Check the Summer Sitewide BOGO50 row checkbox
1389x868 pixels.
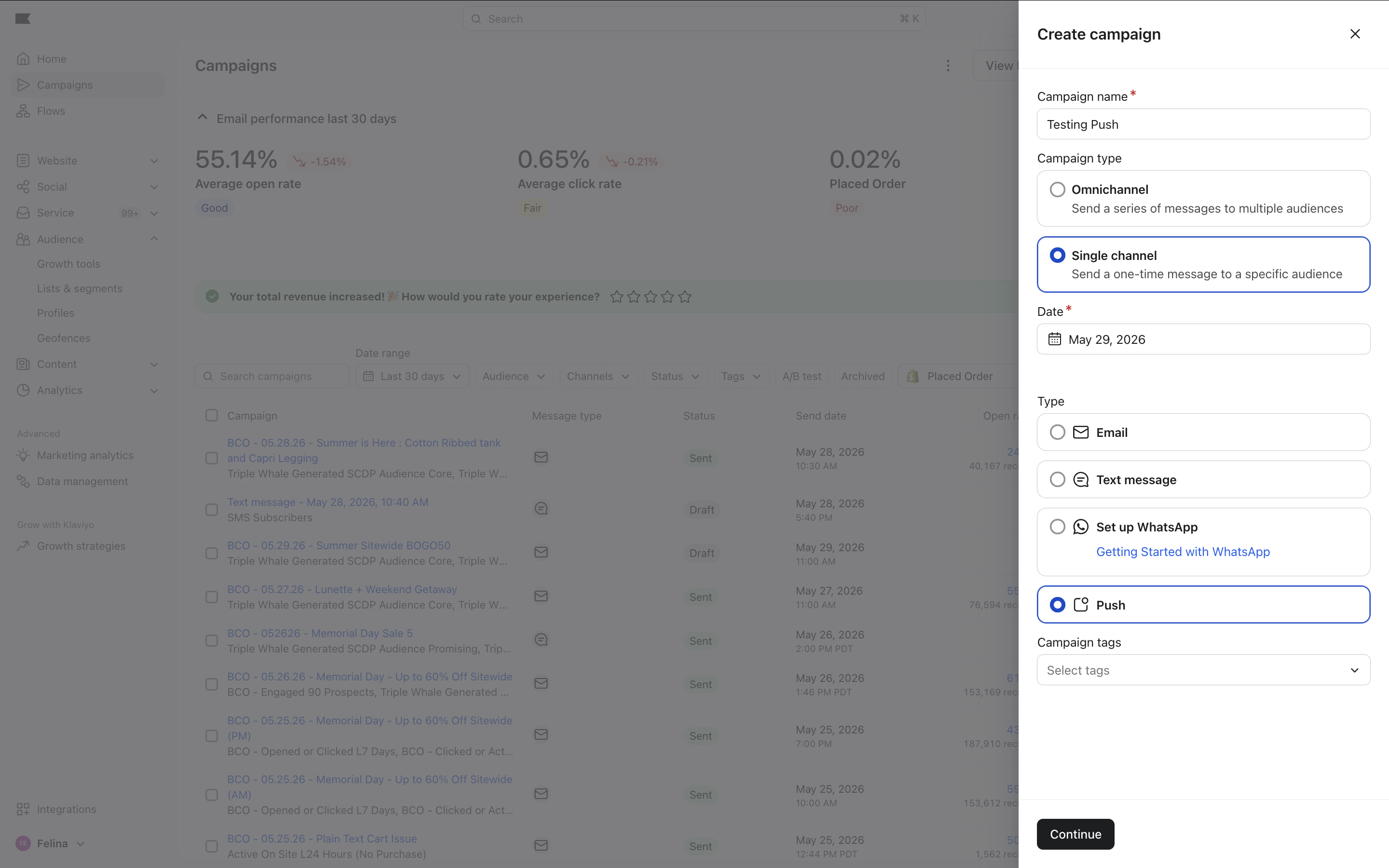tap(212, 554)
